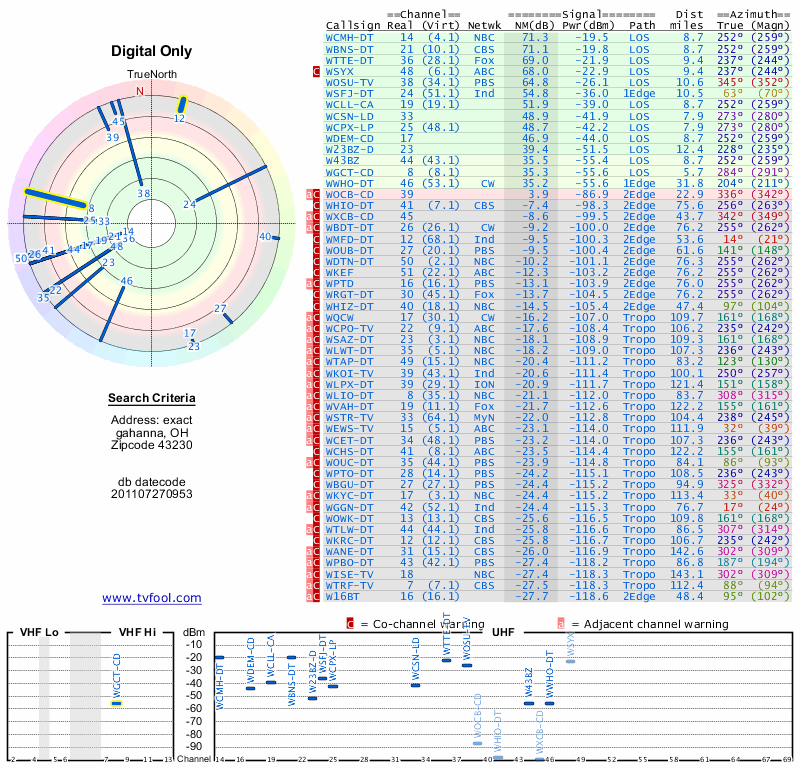Click the co-channel warning icon beside WSYX
800x768 pixels.
click(317, 72)
